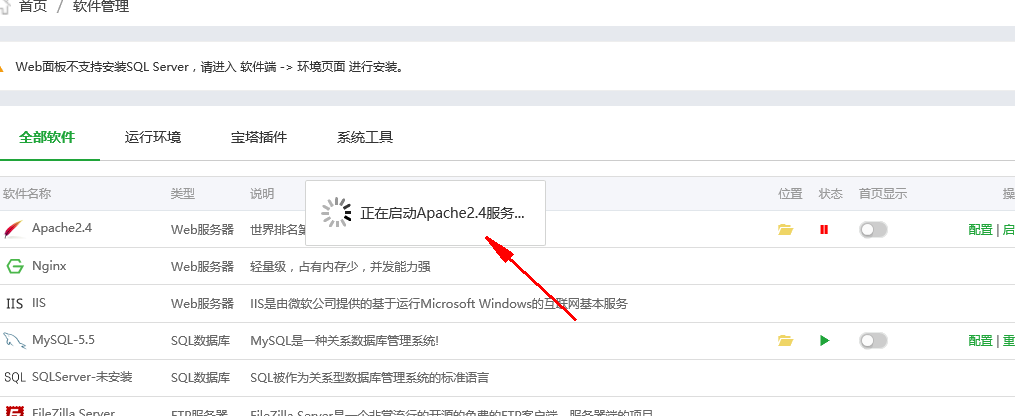Open 配置 link for Apache2.4

[x=981, y=230]
